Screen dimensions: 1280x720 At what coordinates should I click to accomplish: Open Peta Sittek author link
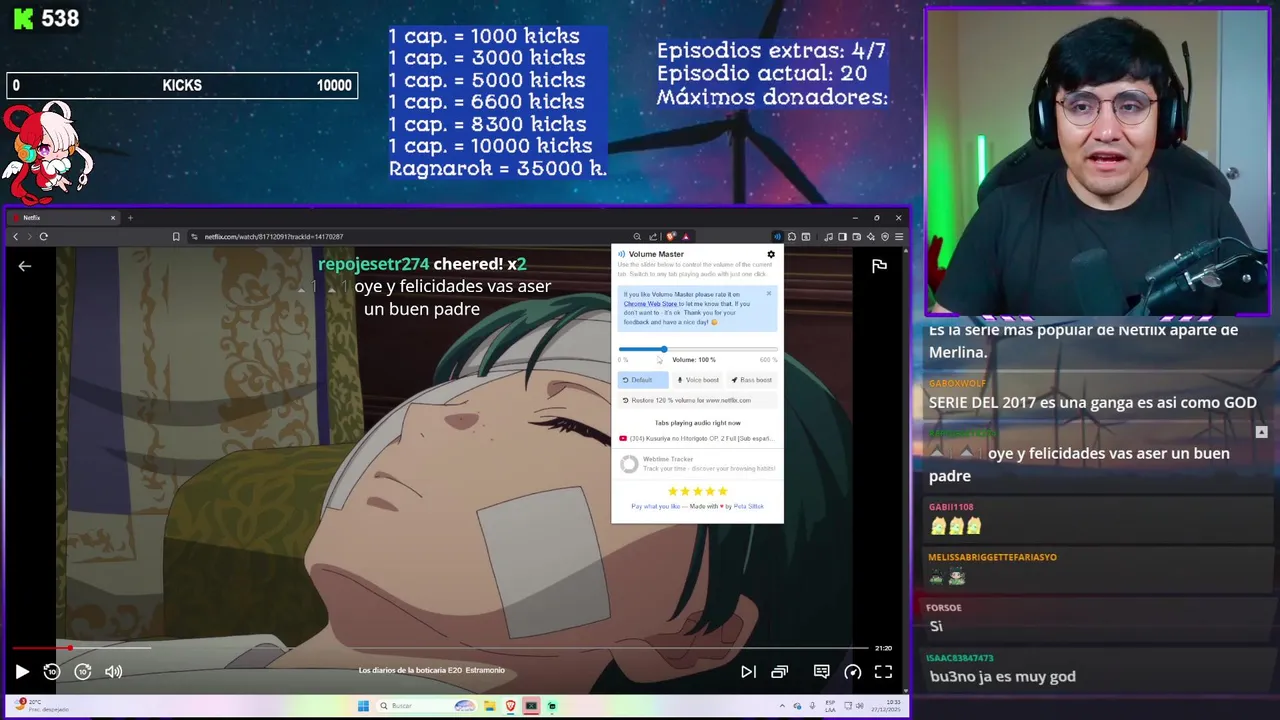point(749,506)
